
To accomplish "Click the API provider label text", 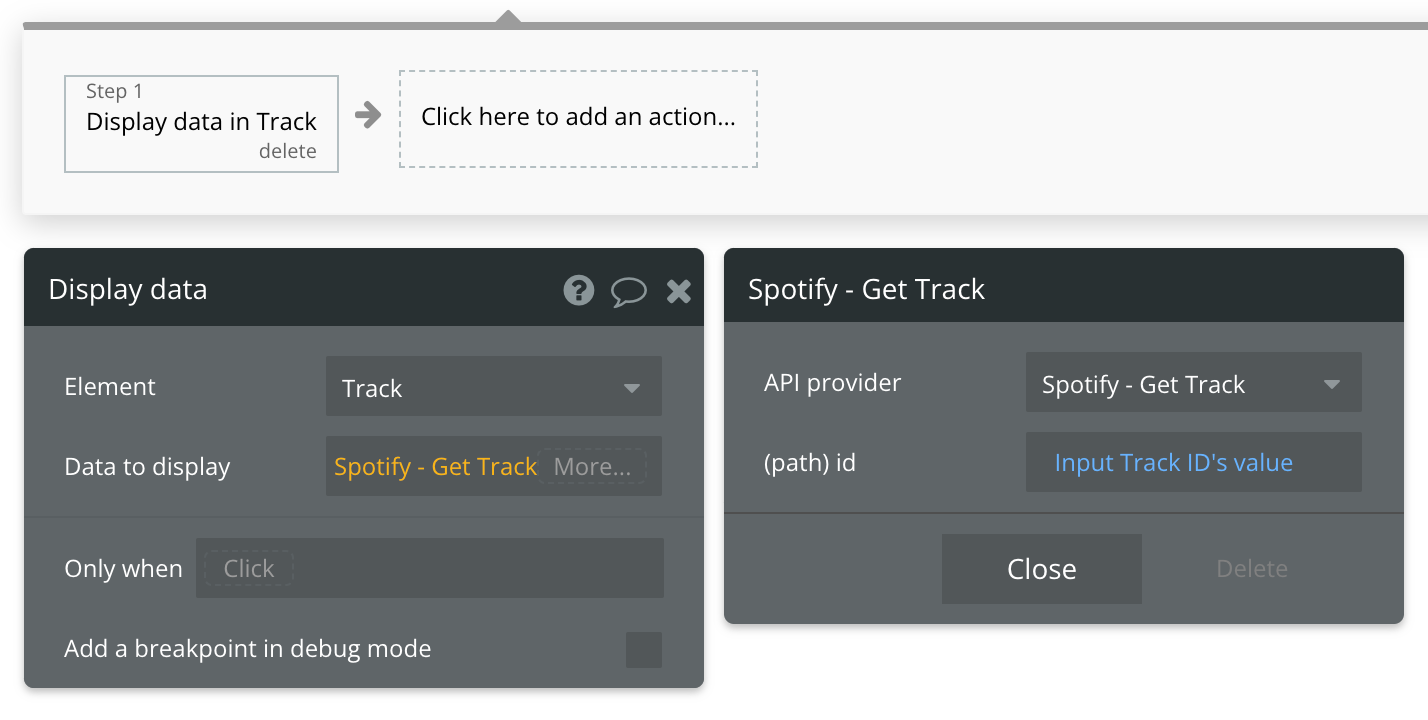I will click(x=832, y=383).
